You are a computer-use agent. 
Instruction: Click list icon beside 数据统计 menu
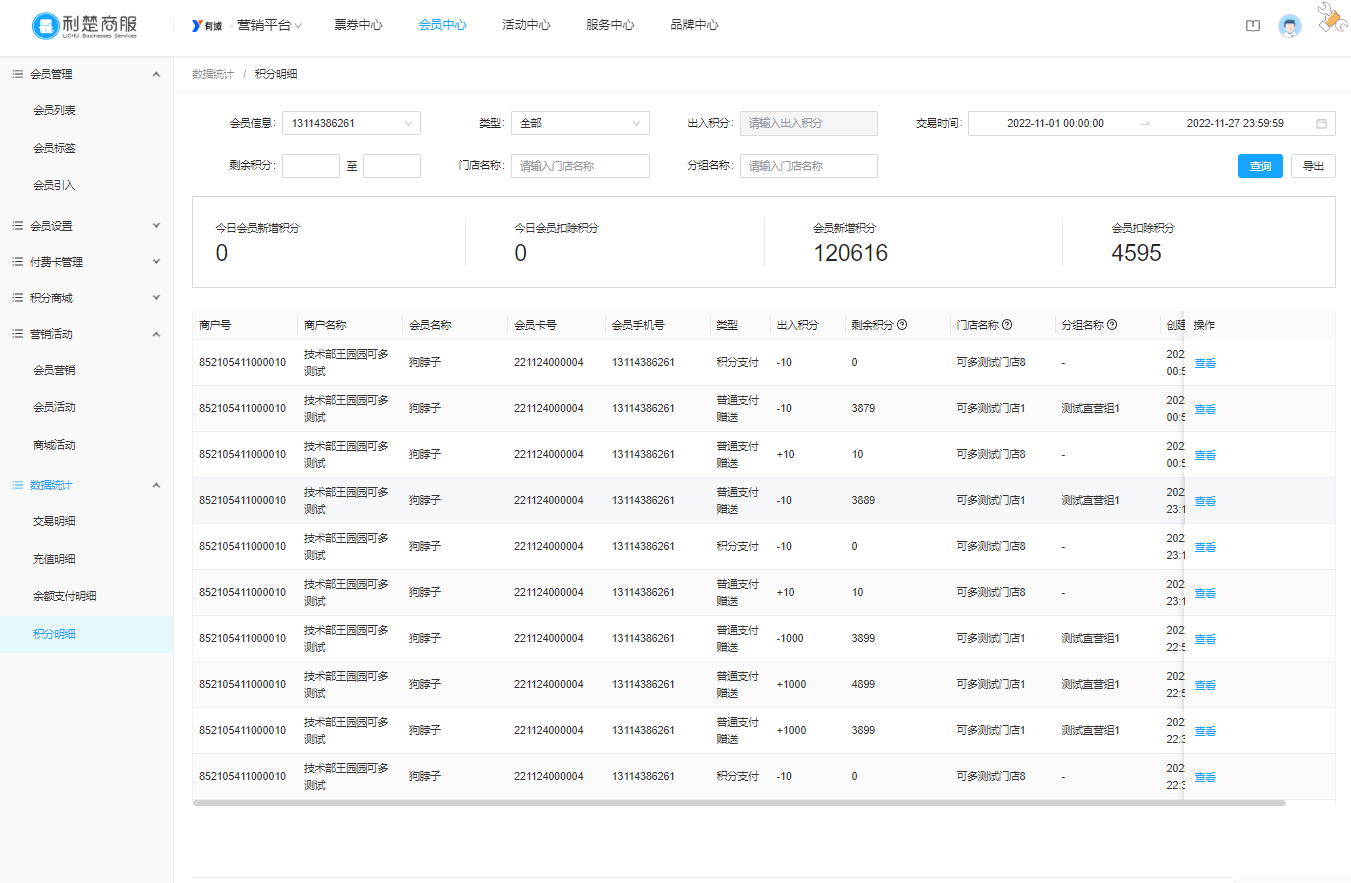pos(17,485)
